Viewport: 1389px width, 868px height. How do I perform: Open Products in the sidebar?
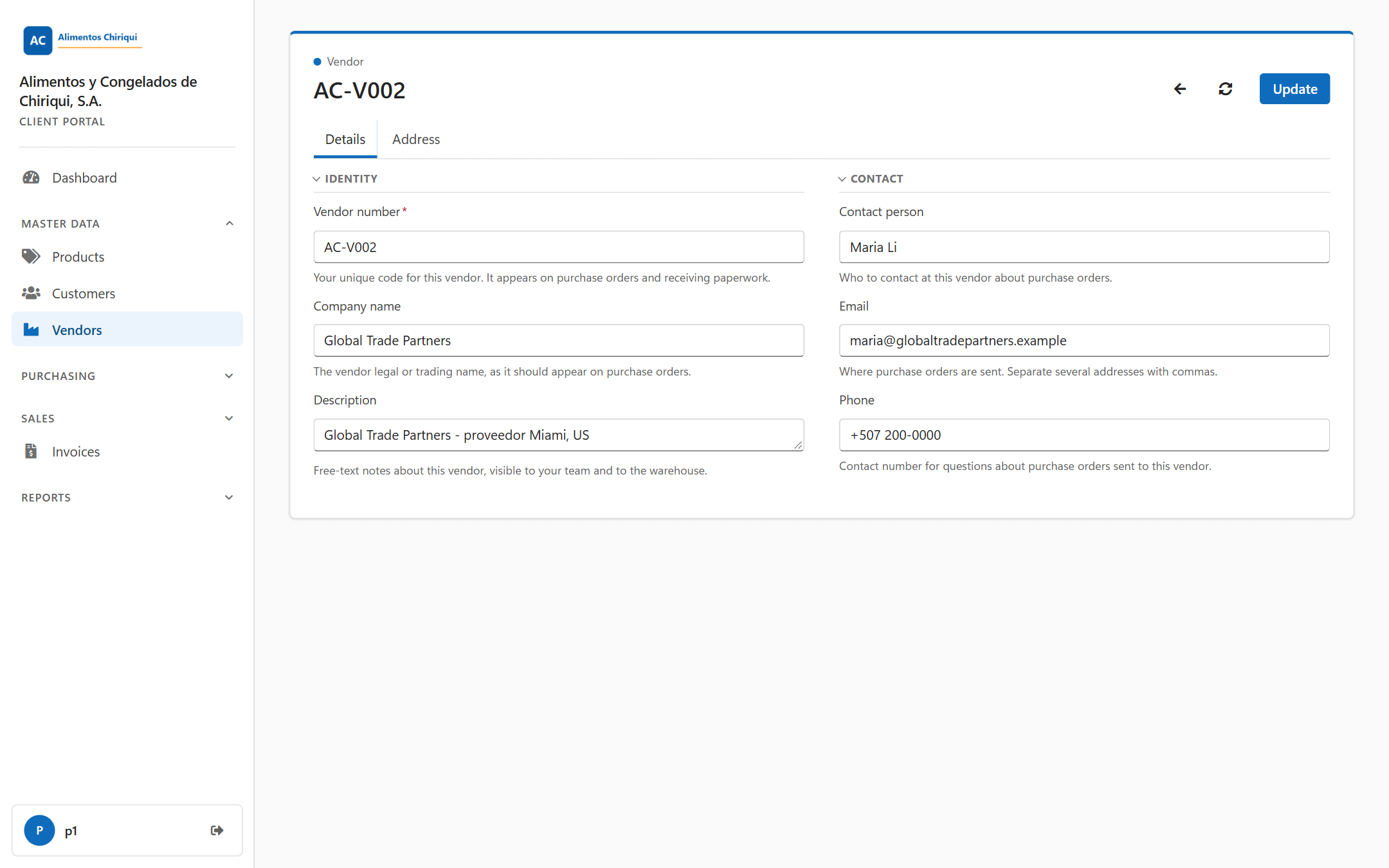pyautogui.click(x=127, y=257)
